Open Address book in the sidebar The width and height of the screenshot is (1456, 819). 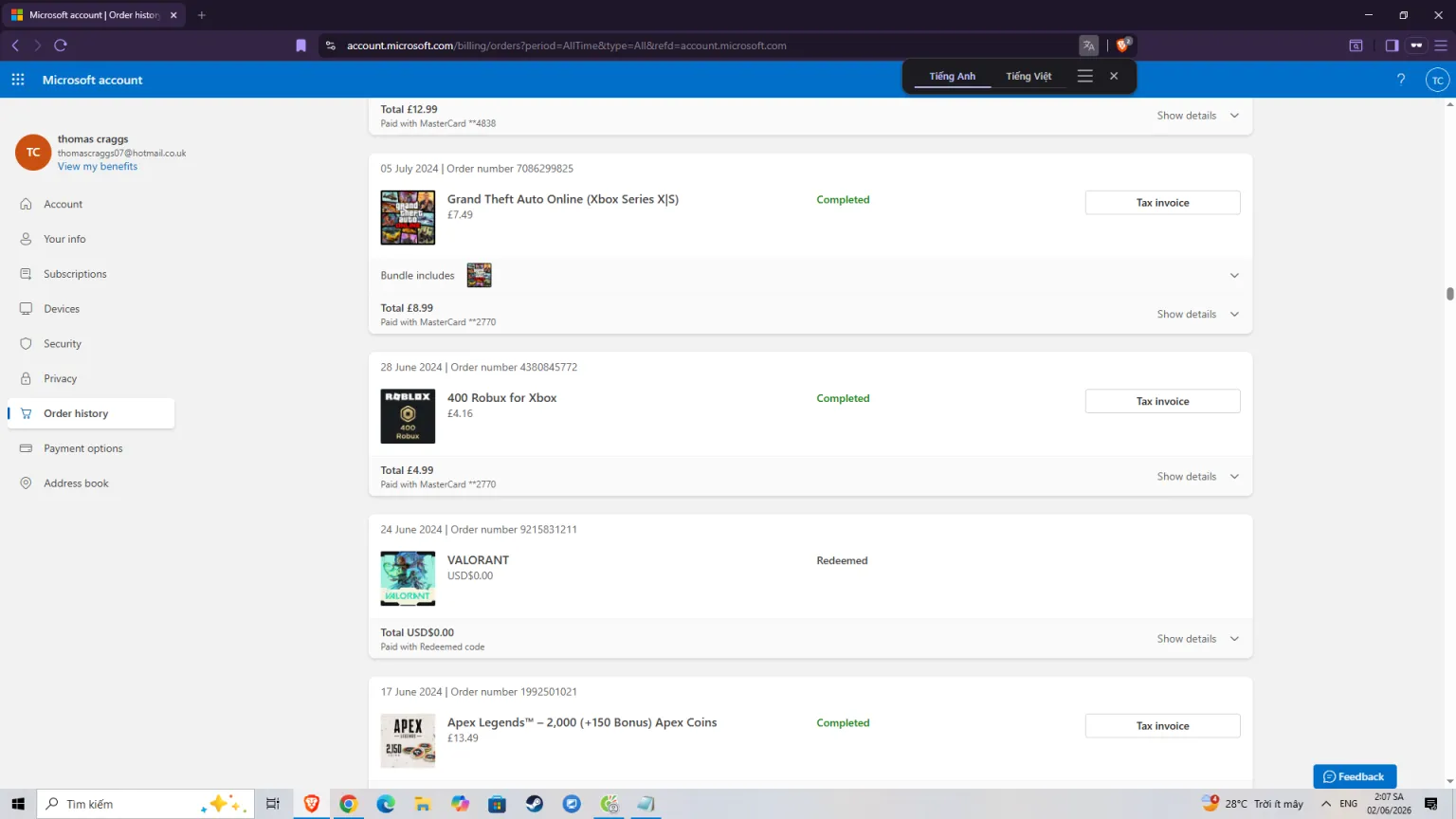[x=76, y=483]
